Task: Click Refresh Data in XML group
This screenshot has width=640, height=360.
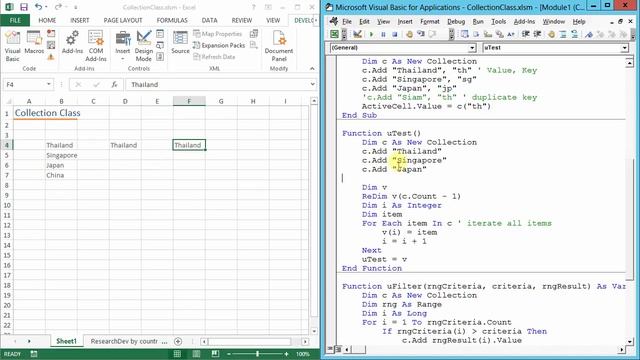Action: pos(214,57)
